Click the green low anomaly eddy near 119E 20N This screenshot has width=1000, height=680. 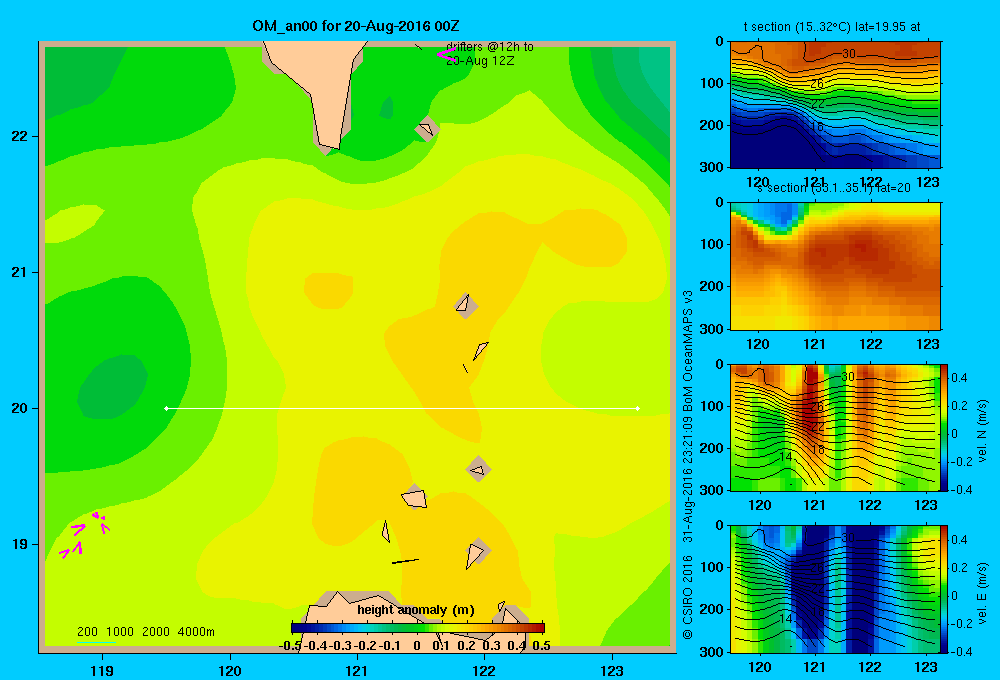113,387
